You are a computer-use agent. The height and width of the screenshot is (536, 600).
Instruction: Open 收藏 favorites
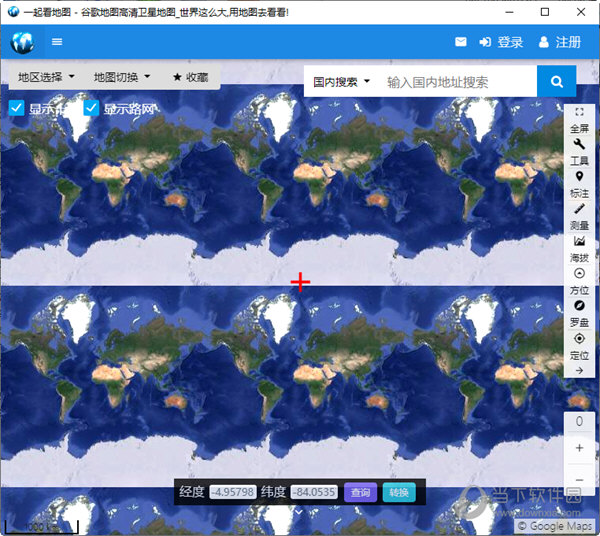click(191, 77)
